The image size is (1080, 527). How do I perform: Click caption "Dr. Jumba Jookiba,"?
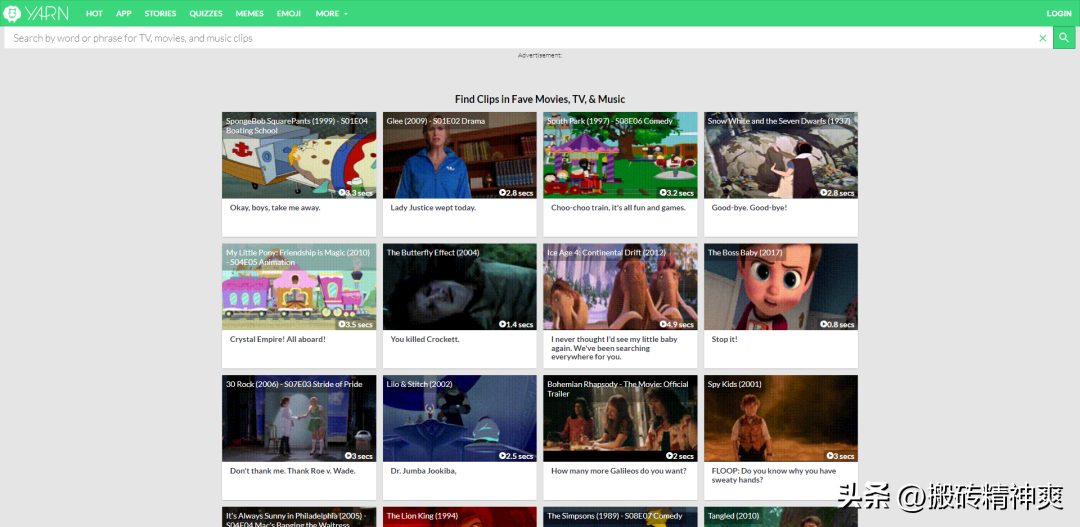(424, 471)
